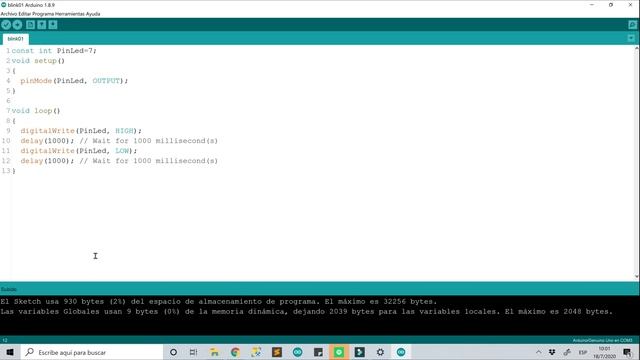640x360 pixels.
Task: Switch to the first Arduino taskbar icon
Action: point(298,352)
